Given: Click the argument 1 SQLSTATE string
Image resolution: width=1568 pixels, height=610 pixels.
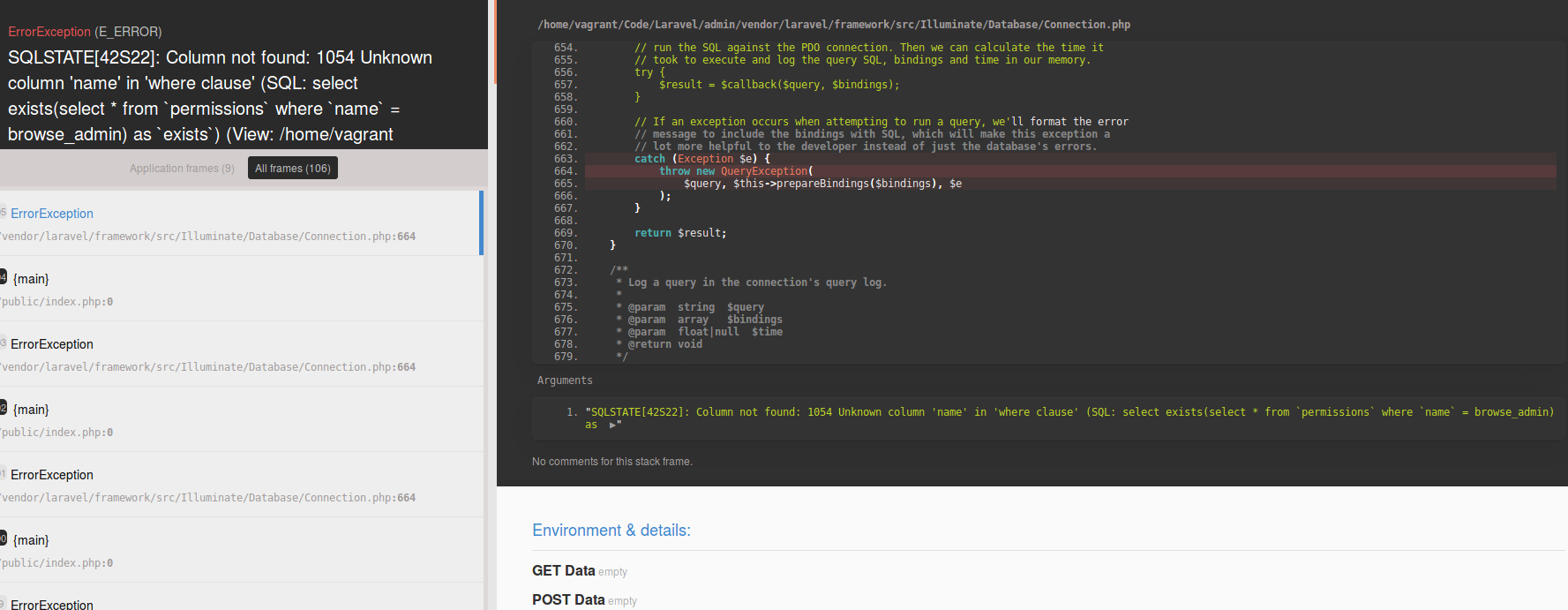Looking at the screenshot, I should click(1069, 418).
